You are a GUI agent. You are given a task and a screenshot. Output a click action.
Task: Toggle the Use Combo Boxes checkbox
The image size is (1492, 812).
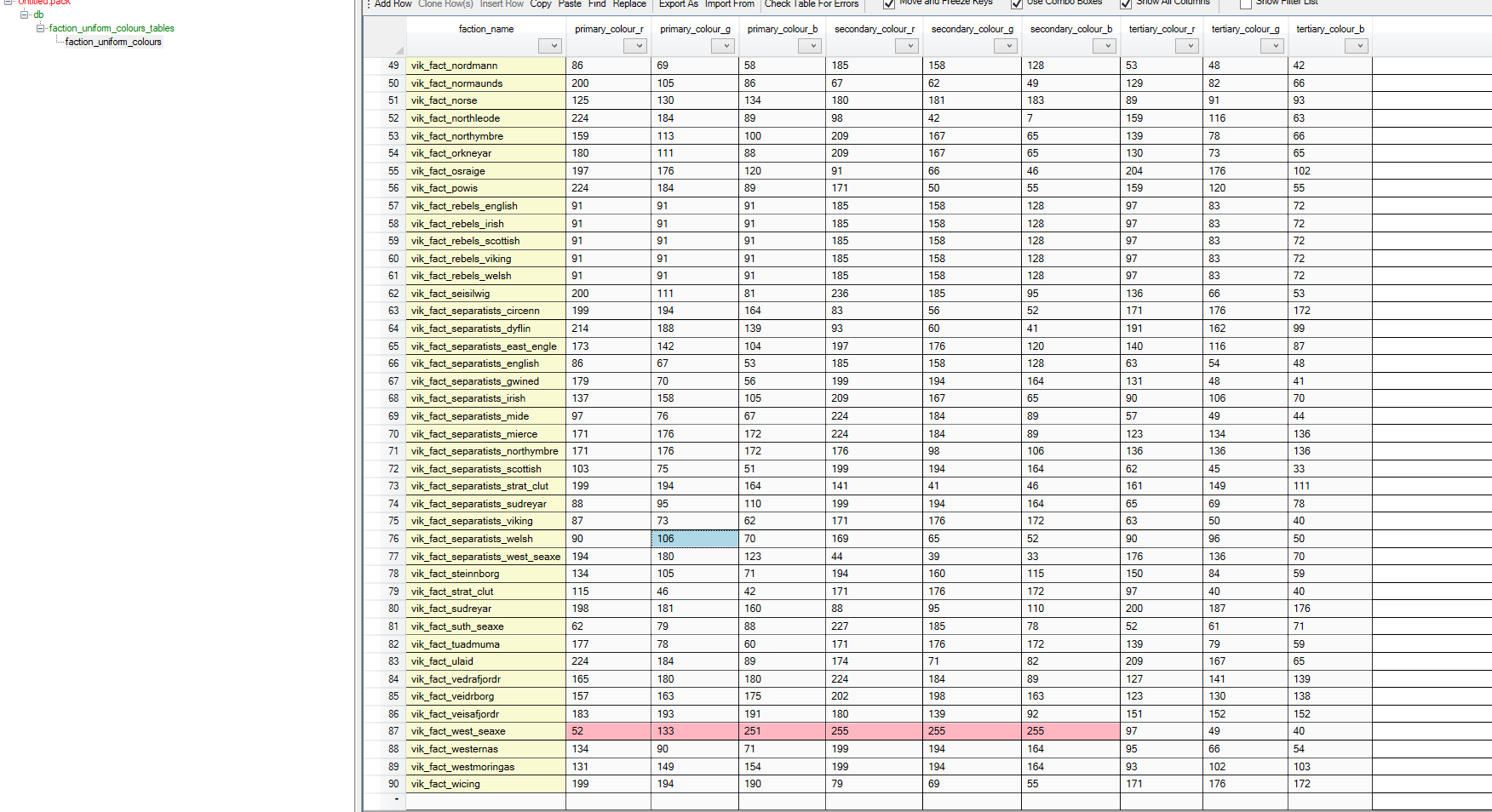[x=1017, y=3]
